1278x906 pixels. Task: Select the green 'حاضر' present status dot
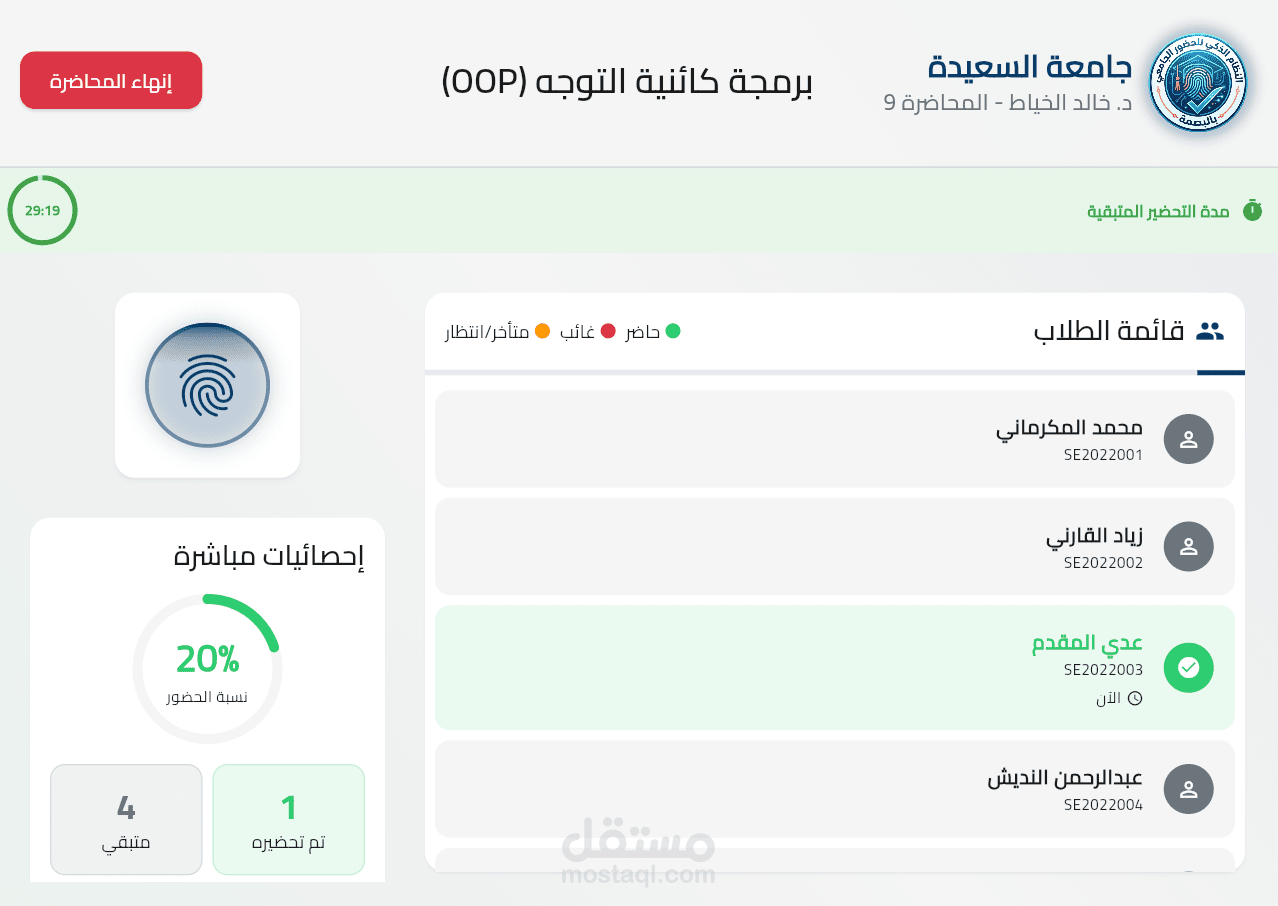pyautogui.click(x=673, y=331)
